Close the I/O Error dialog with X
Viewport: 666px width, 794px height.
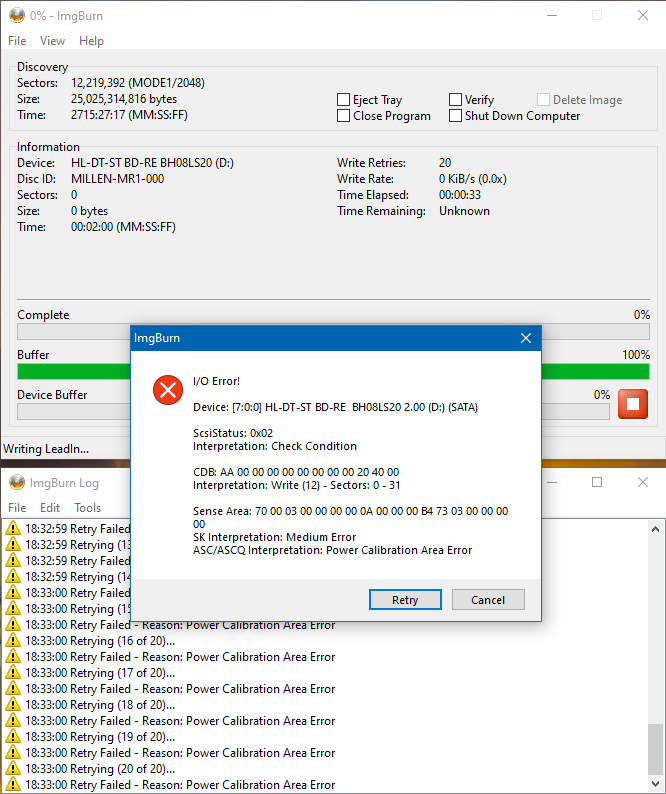click(526, 338)
